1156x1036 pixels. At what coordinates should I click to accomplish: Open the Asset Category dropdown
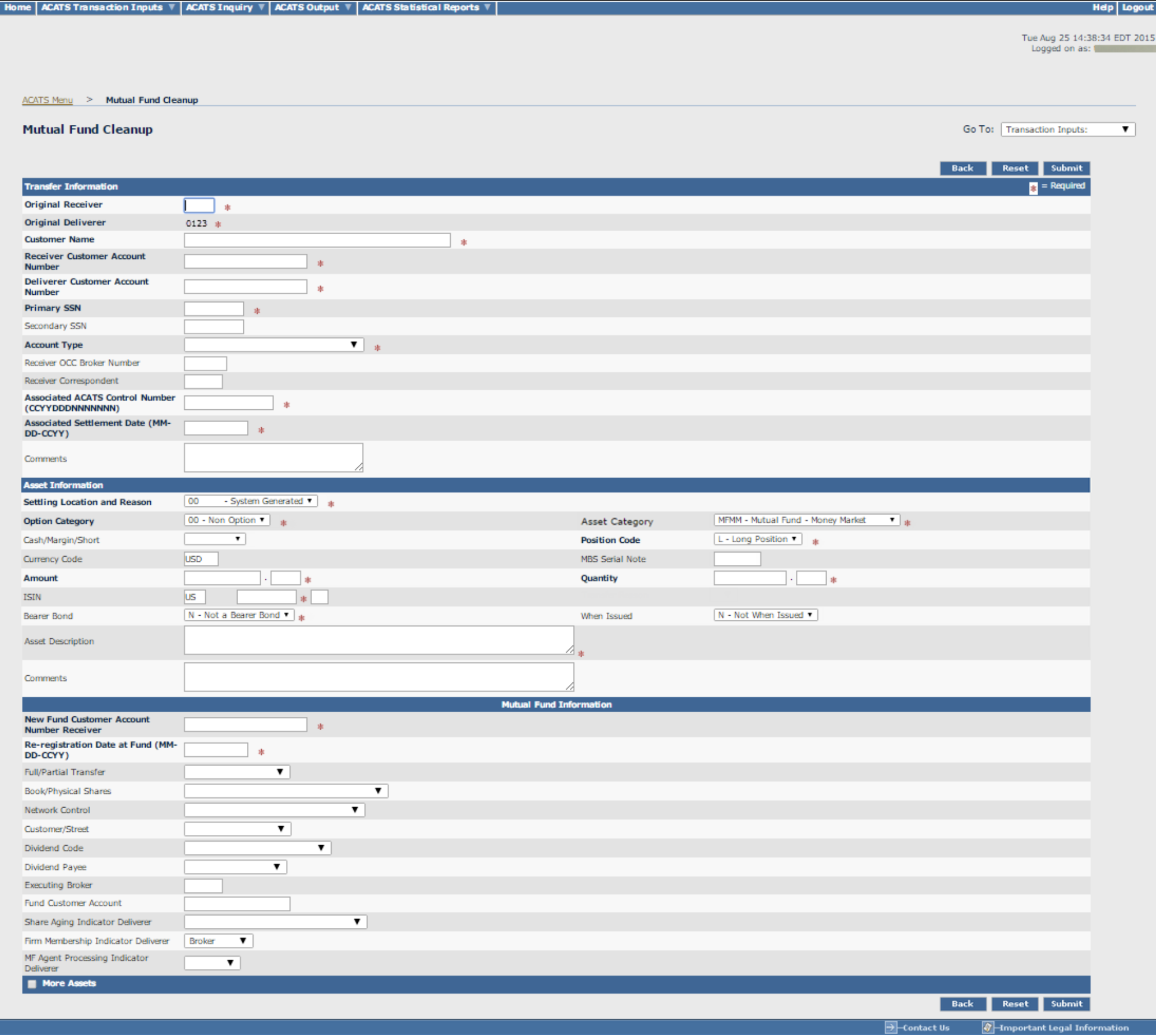806,520
